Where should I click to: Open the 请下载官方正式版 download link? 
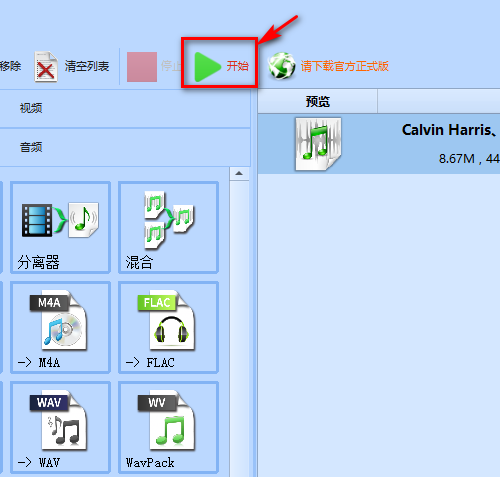[345, 66]
